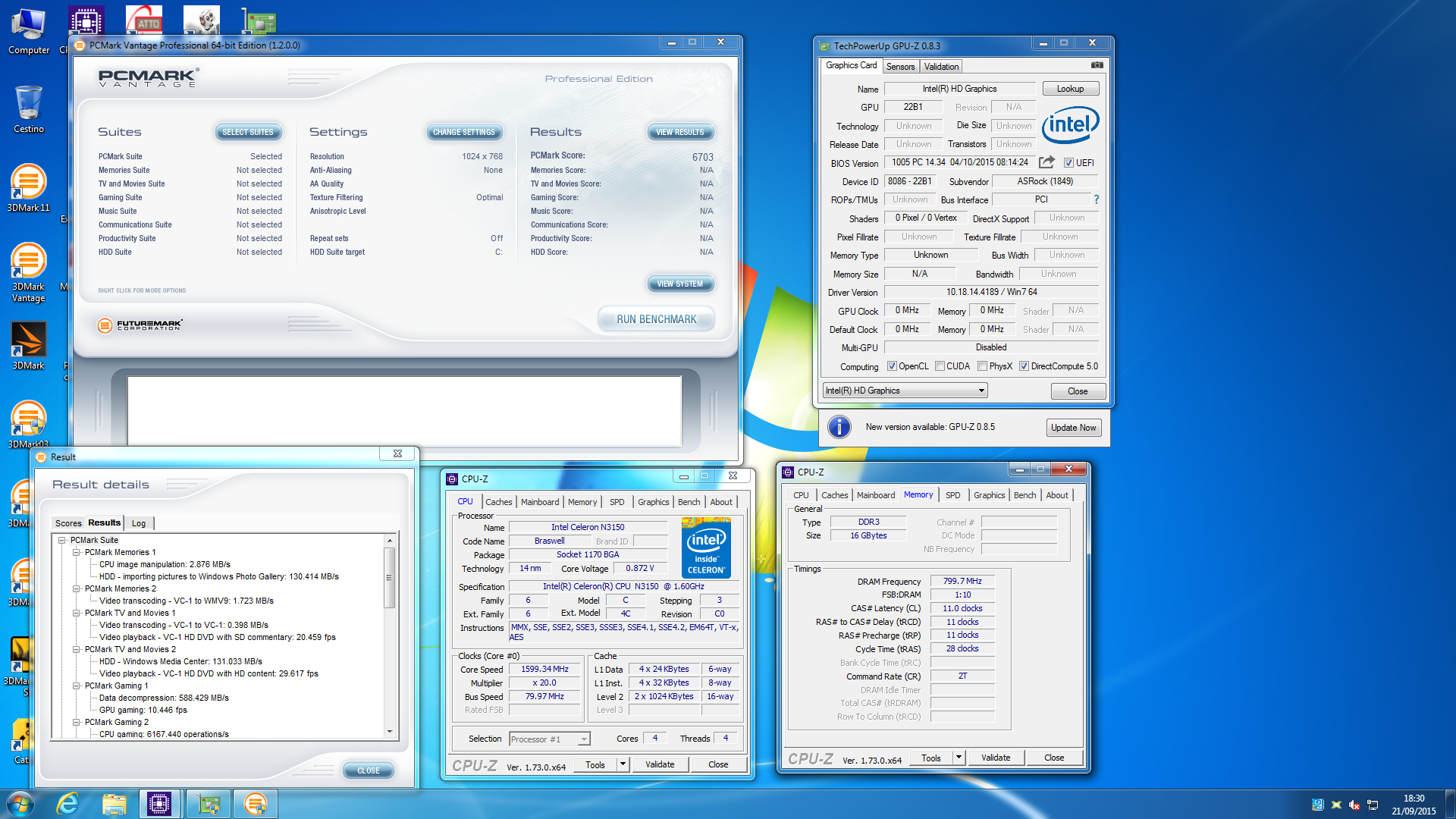The image size is (1456, 819).
Task: Select the Cestino recycle bin icon
Action: click(x=29, y=109)
